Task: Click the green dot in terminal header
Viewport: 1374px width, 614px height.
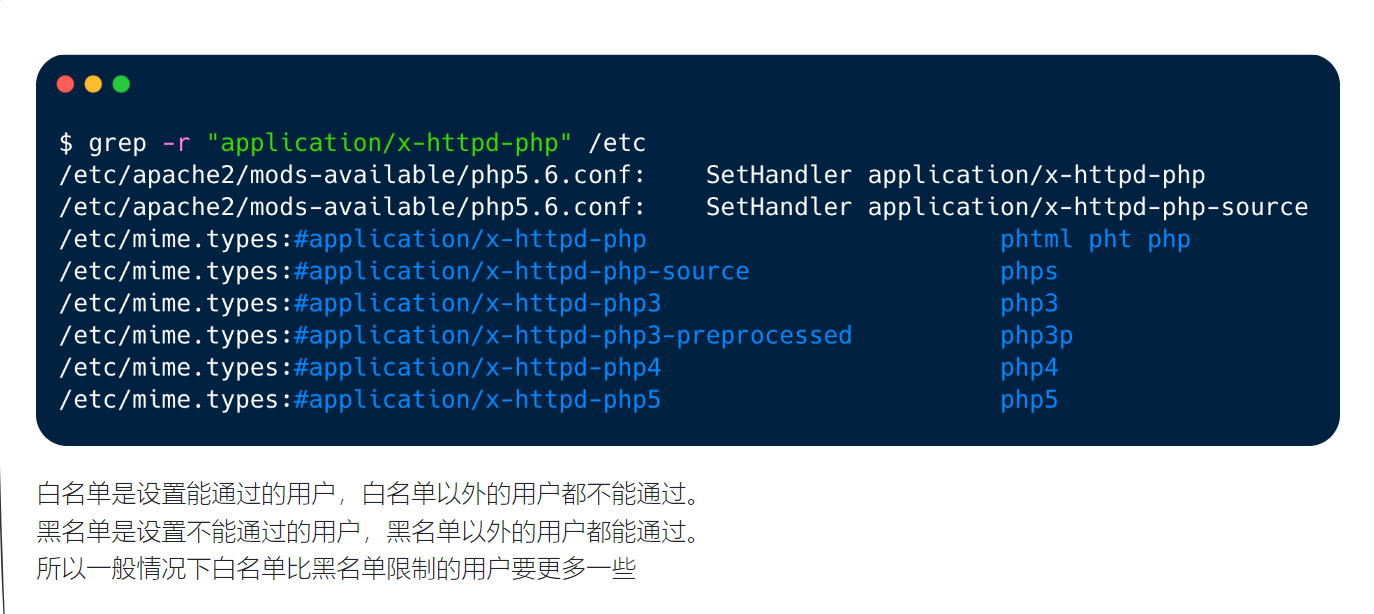Action: [x=121, y=84]
